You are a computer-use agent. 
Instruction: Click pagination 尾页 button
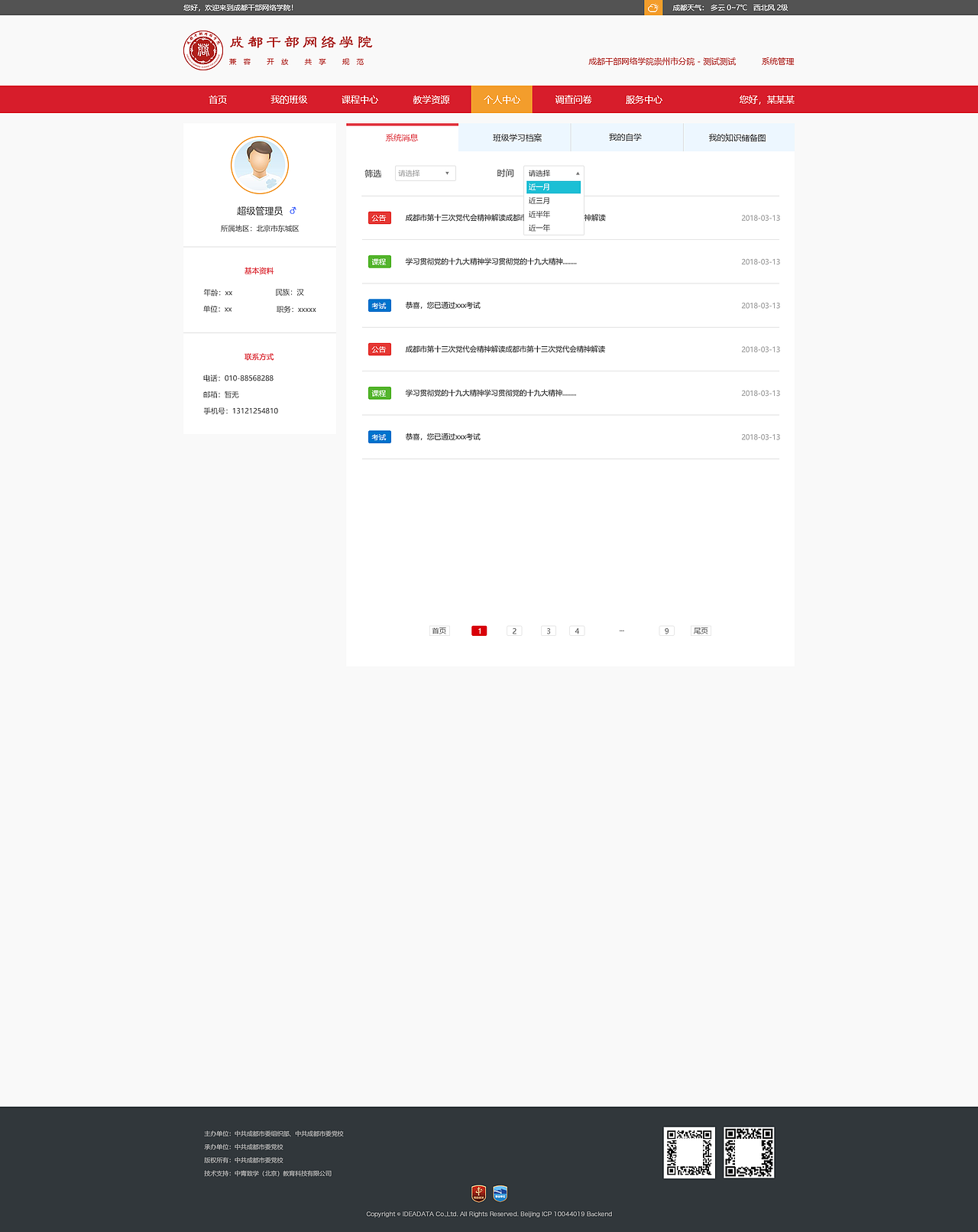[x=701, y=631]
